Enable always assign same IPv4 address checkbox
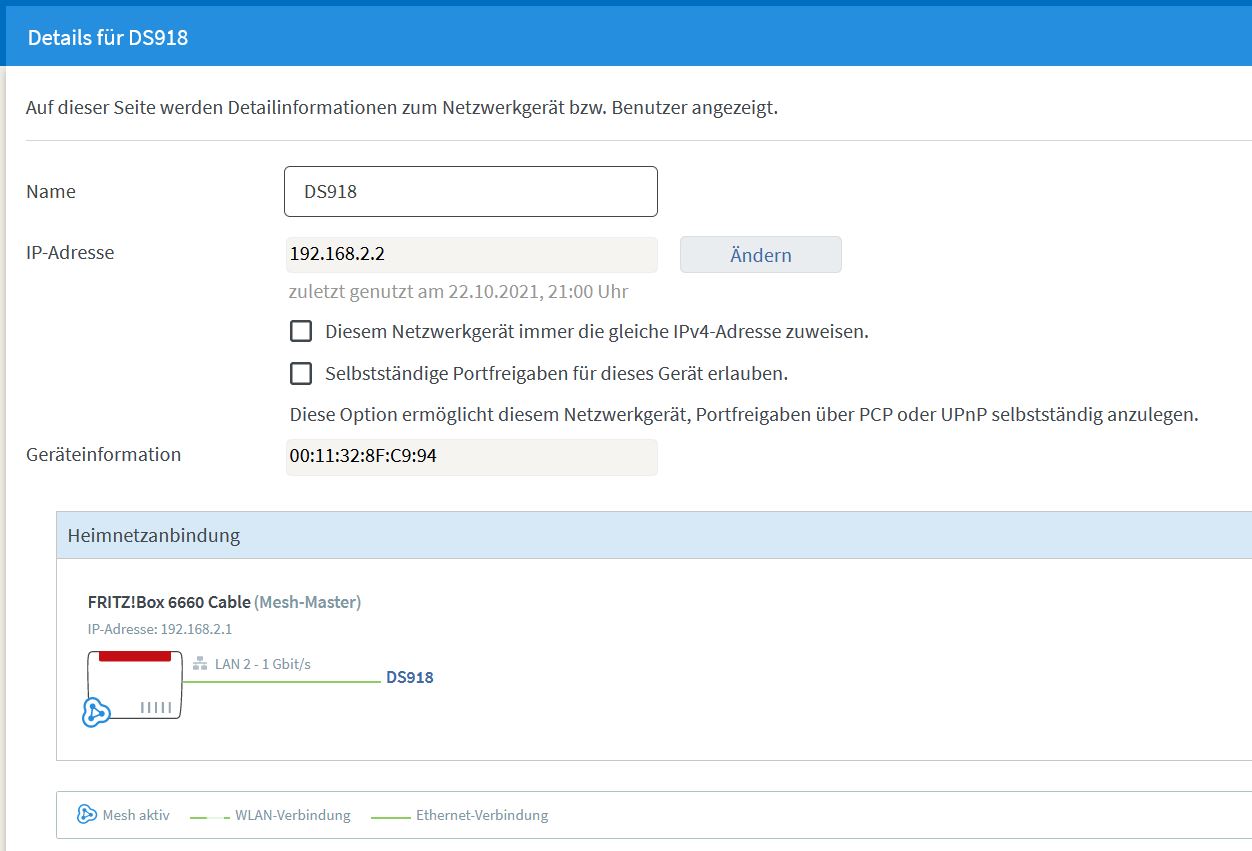The image size is (1252, 851). pyautogui.click(x=301, y=331)
